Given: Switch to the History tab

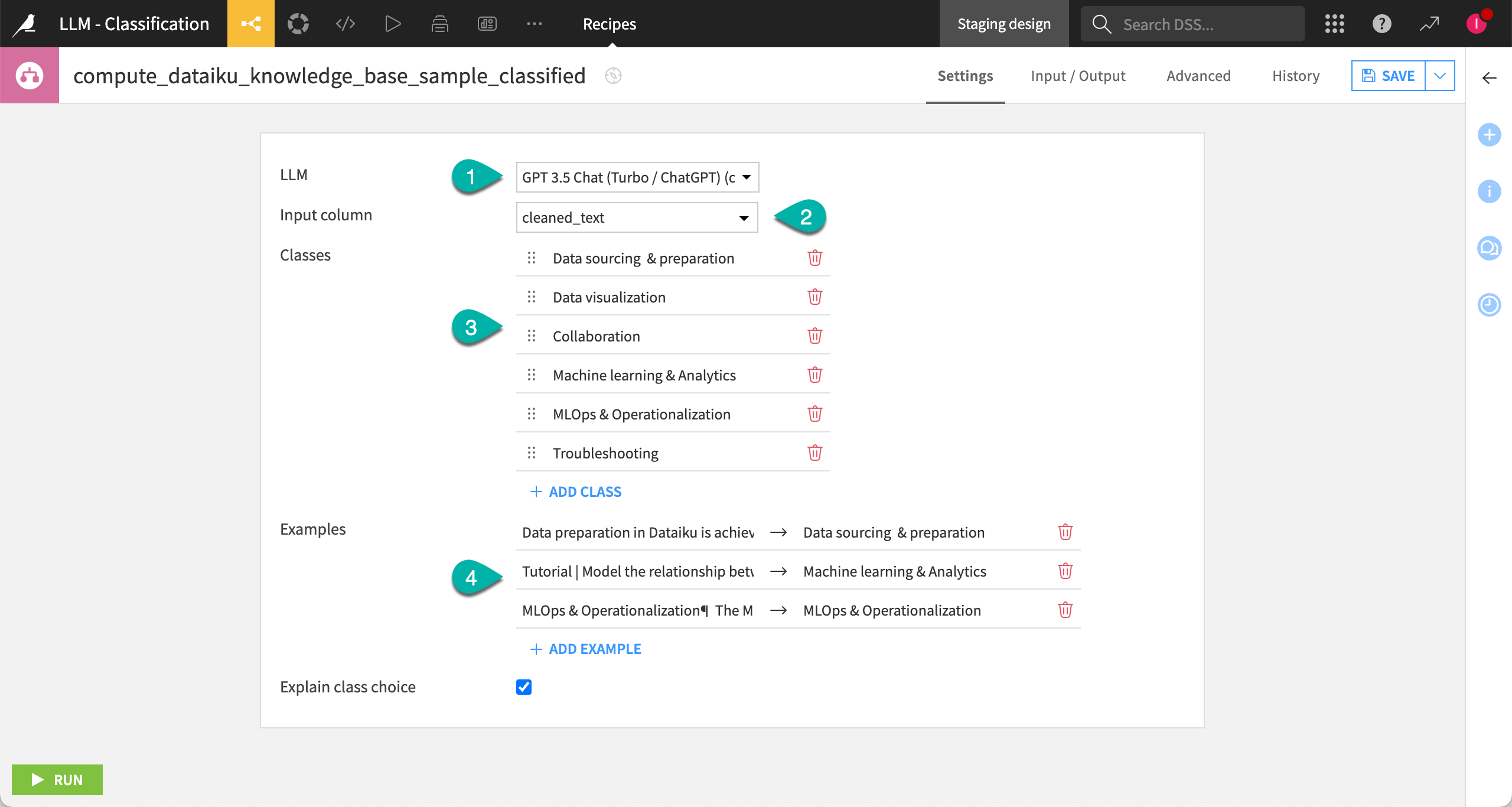Looking at the screenshot, I should pyautogui.click(x=1296, y=76).
